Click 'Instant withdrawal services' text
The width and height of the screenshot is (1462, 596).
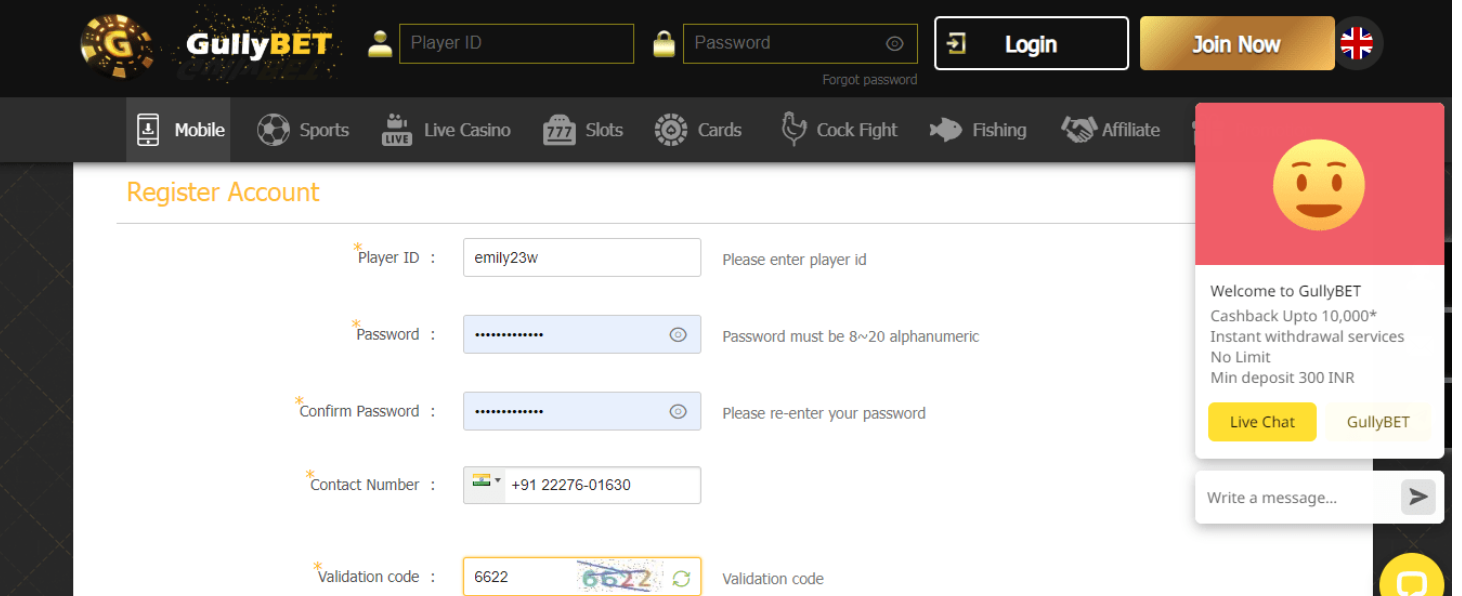click(1307, 337)
